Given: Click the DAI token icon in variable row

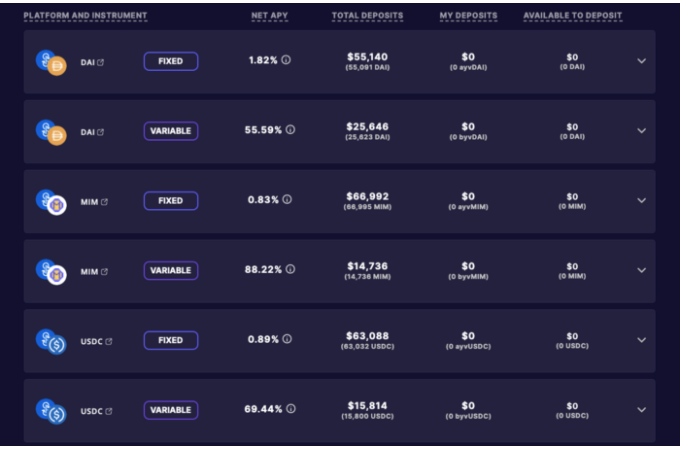Looking at the screenshot, I should point(57,135).
